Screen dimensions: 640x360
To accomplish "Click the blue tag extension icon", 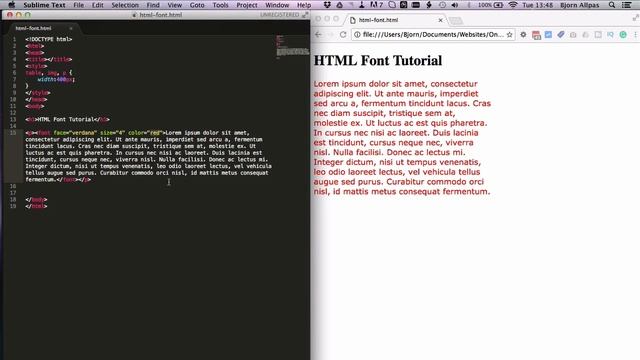I will (561, 35).
